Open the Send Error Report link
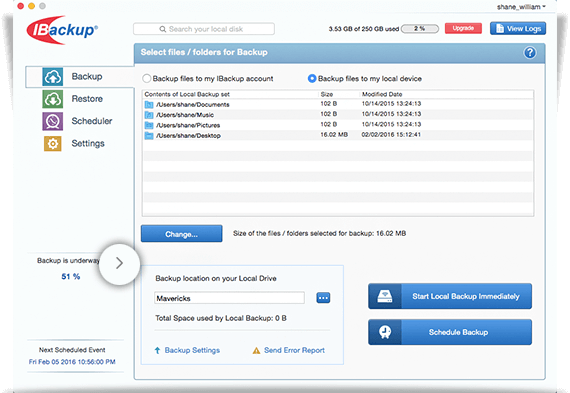This screenshot has height=393, width=570. [x=294, y=350]
